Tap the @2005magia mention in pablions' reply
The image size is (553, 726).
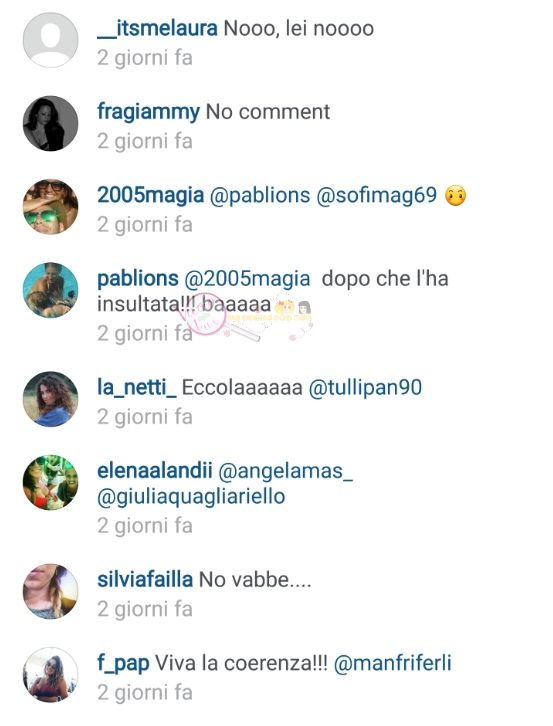pyautogui.click(x=247, y=279)
